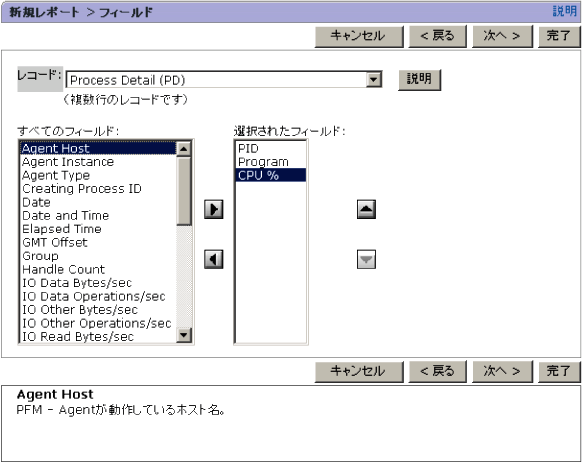Image resolution: width=582 pixels, height=463 pixels.
Task: Select IO Other Operations/sec field
Action: coord(98,323)
